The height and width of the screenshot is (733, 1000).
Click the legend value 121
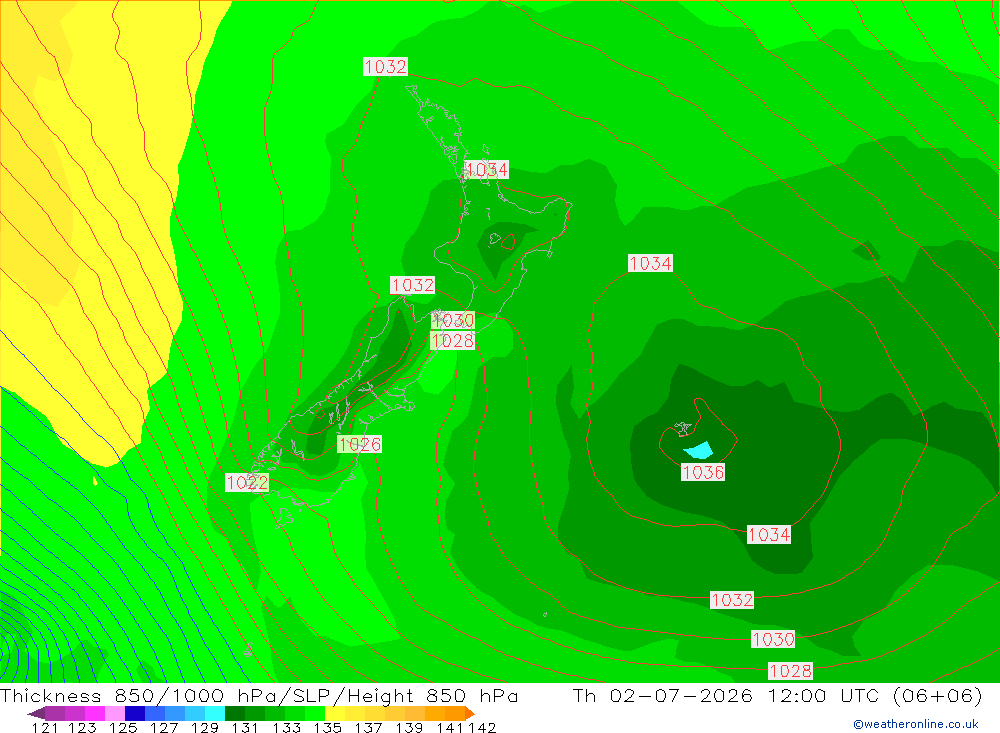[x=45, y=727]
